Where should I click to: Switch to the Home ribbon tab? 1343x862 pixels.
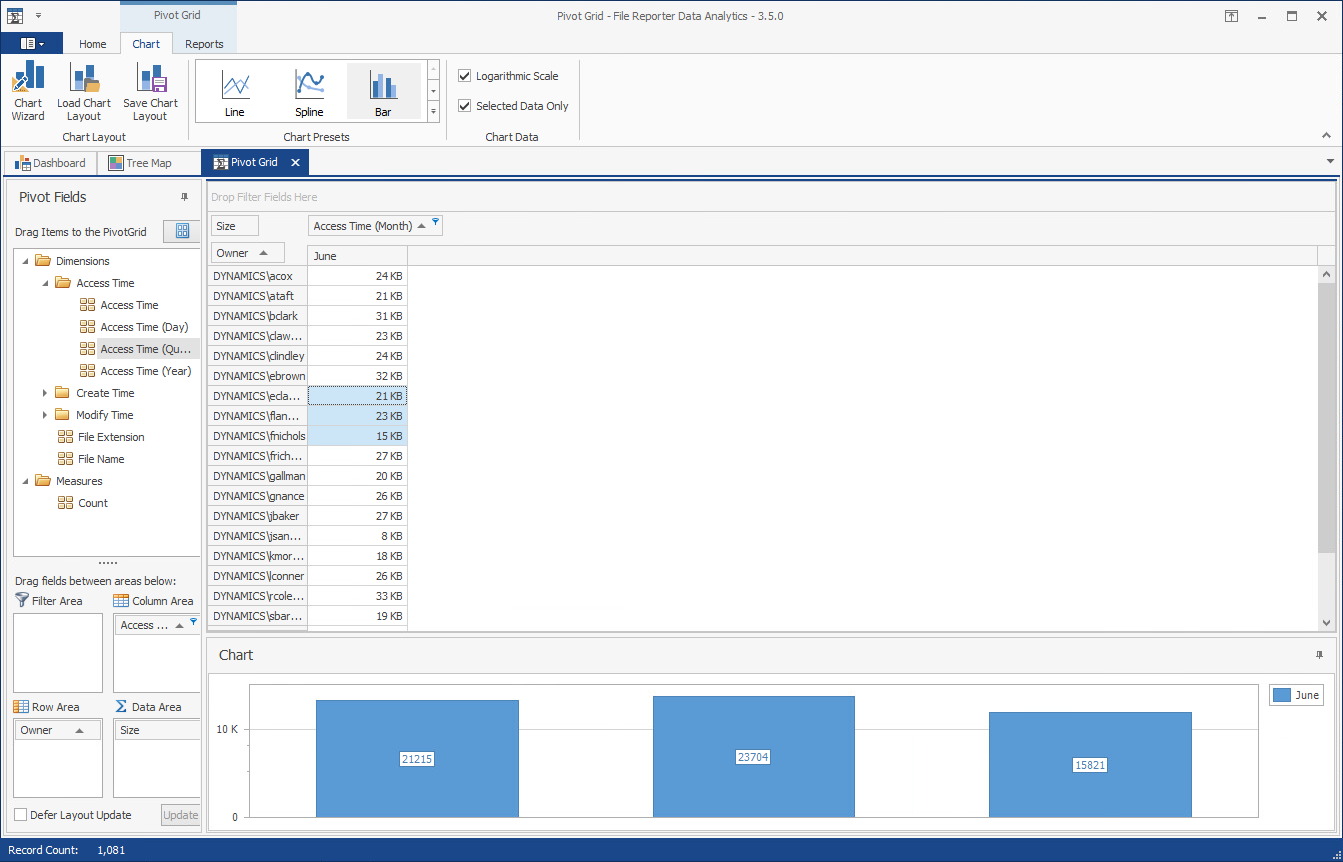coord(93,44)
